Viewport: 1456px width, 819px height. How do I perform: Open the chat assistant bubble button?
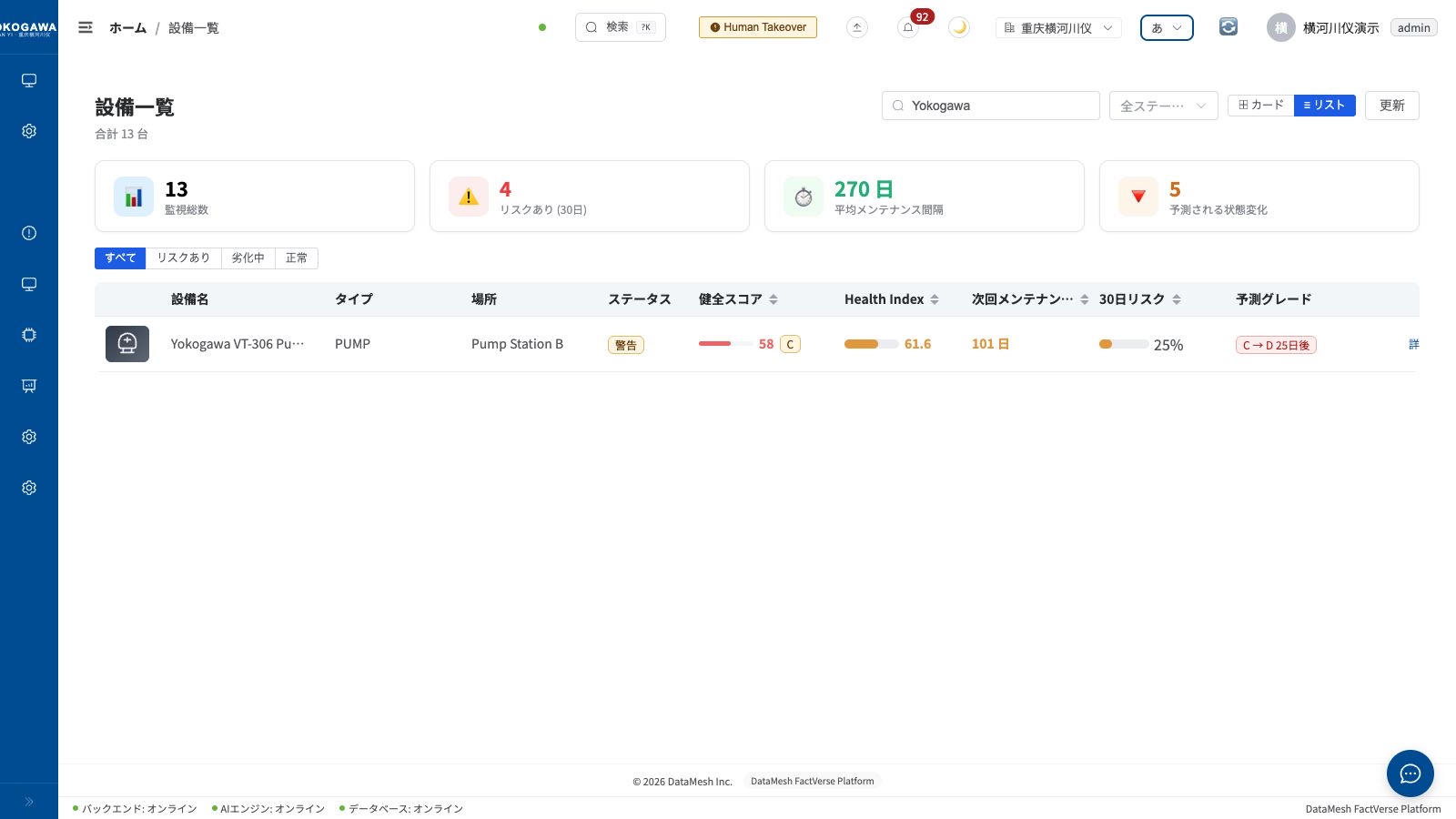1410,773
